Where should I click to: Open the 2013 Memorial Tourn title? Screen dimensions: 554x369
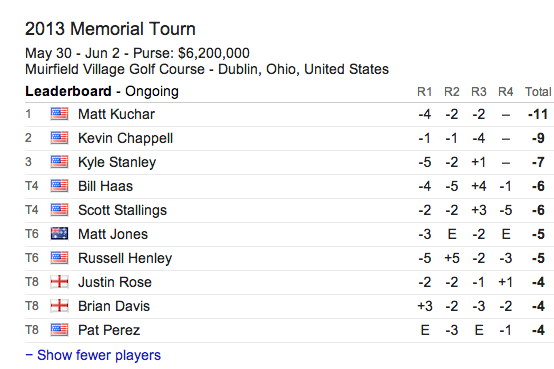[x=110, y=29]
